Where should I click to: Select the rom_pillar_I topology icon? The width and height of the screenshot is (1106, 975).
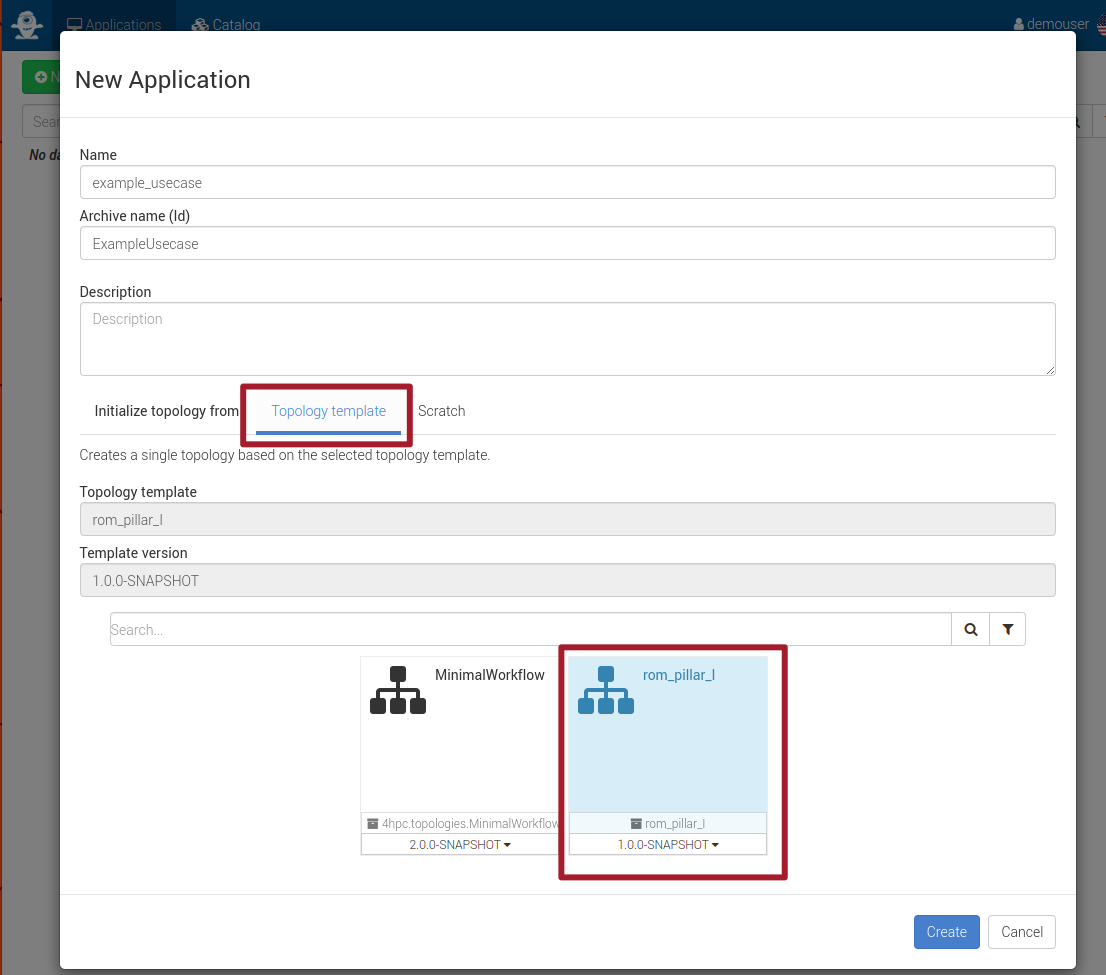click(606, 690)
